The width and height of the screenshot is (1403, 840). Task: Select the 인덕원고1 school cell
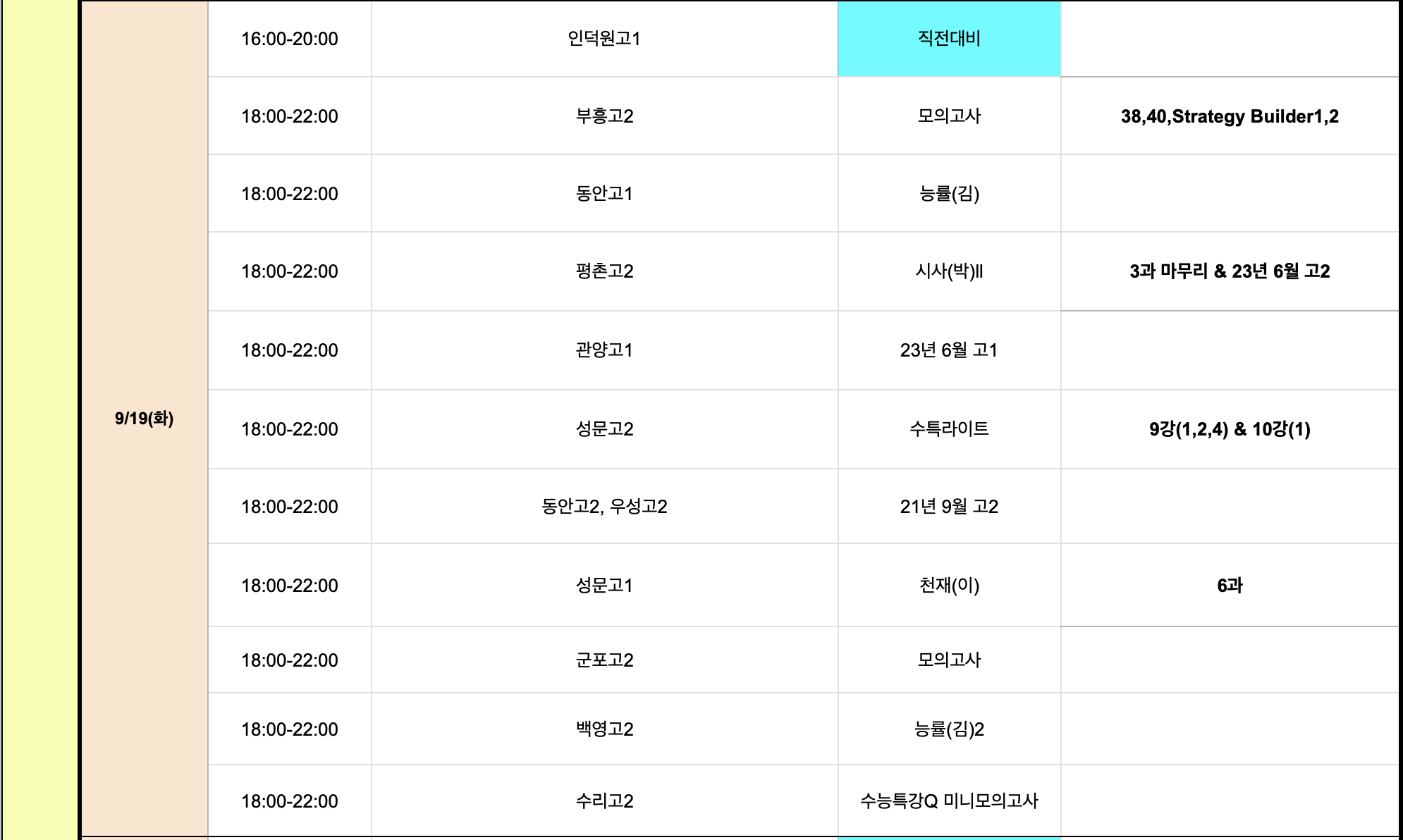604,39
